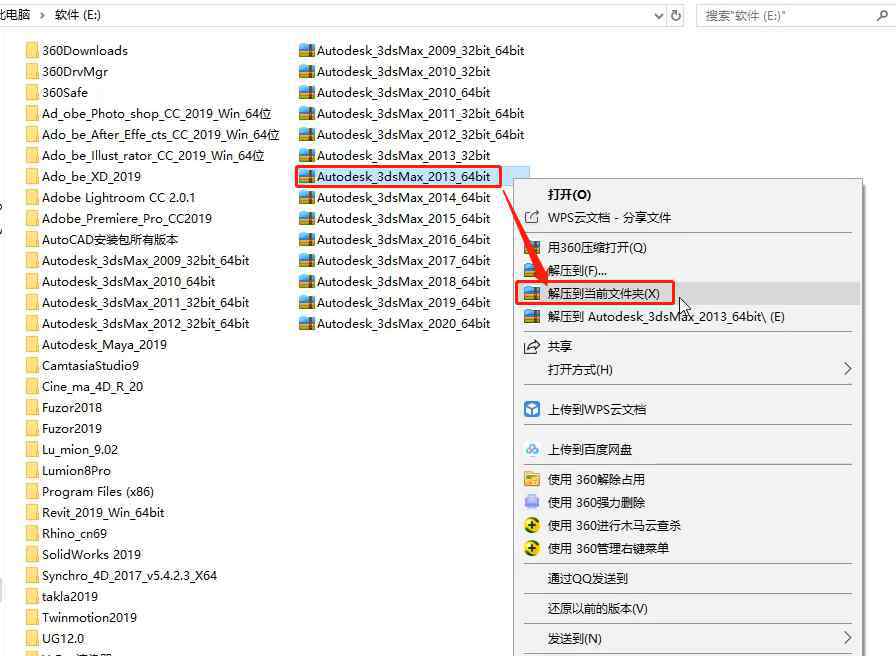
Task: Select the Autodesk_3dsMax_2010_64bit archive icon
Action: 307,93
